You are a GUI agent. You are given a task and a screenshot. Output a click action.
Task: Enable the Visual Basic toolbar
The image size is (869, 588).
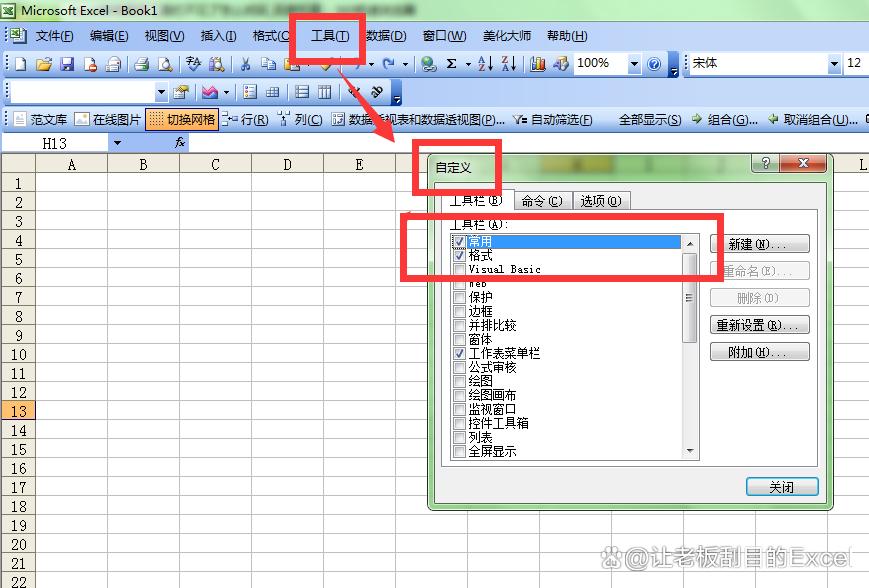(460, 269)
